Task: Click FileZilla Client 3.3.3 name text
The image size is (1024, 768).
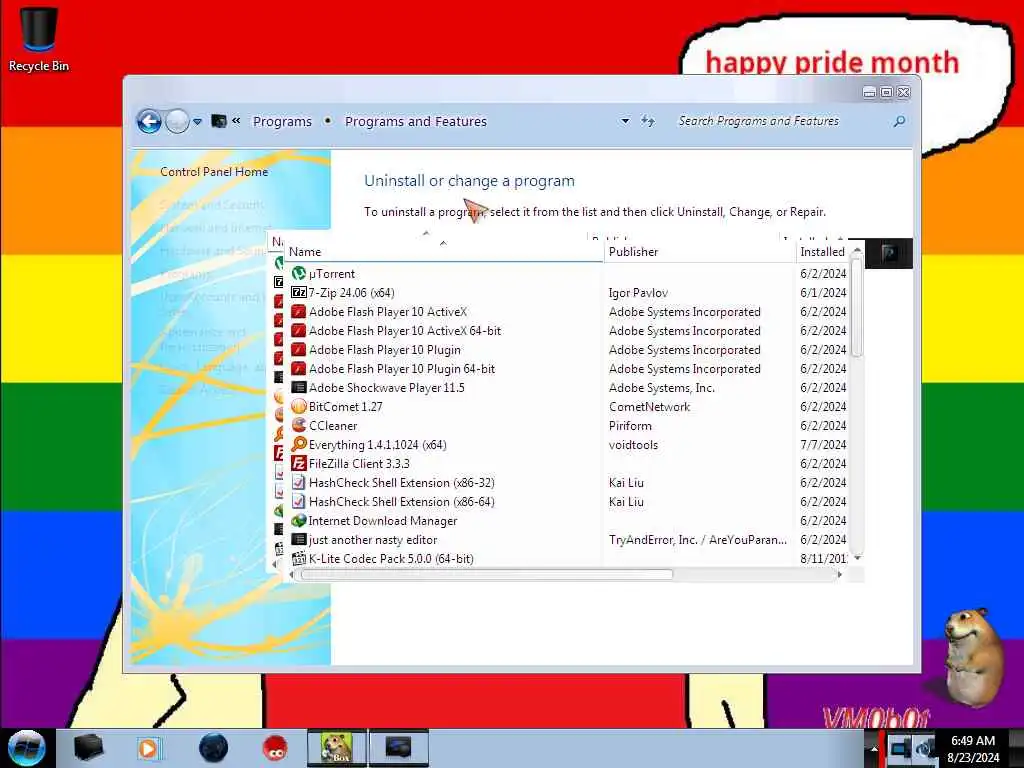Action: coord(359,464)
